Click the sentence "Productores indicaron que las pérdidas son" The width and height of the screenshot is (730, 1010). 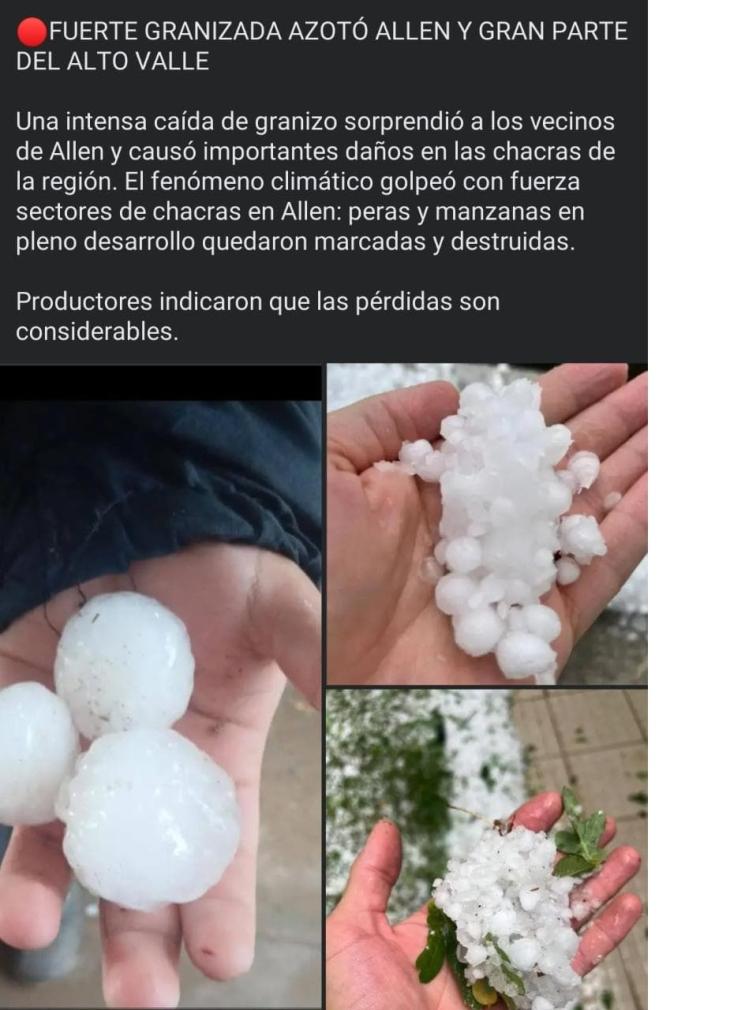258,301
